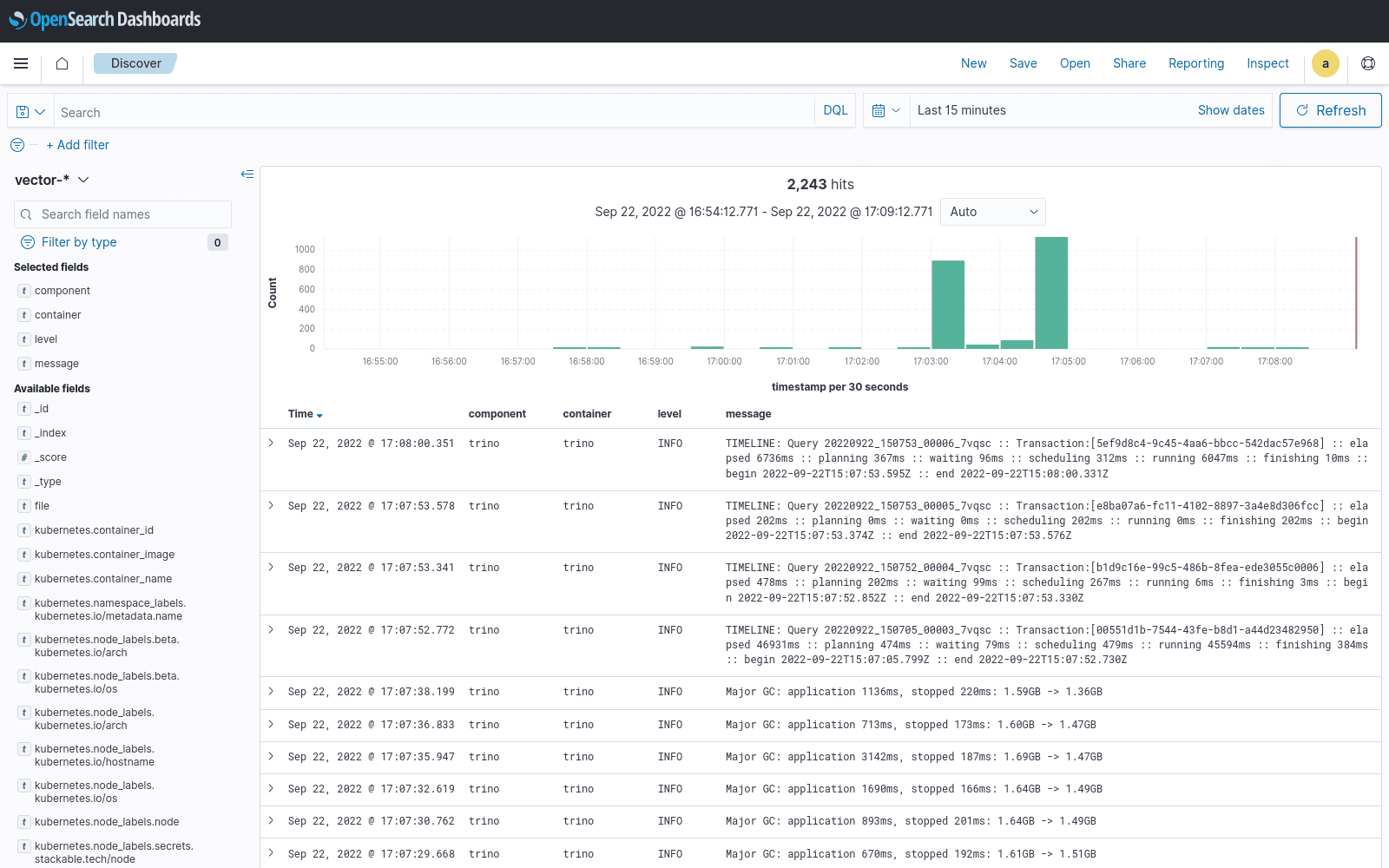Click the tallest histogram bar at 17:05
The height and width of the screenshot is (868, 1389).
(1051, 293)
